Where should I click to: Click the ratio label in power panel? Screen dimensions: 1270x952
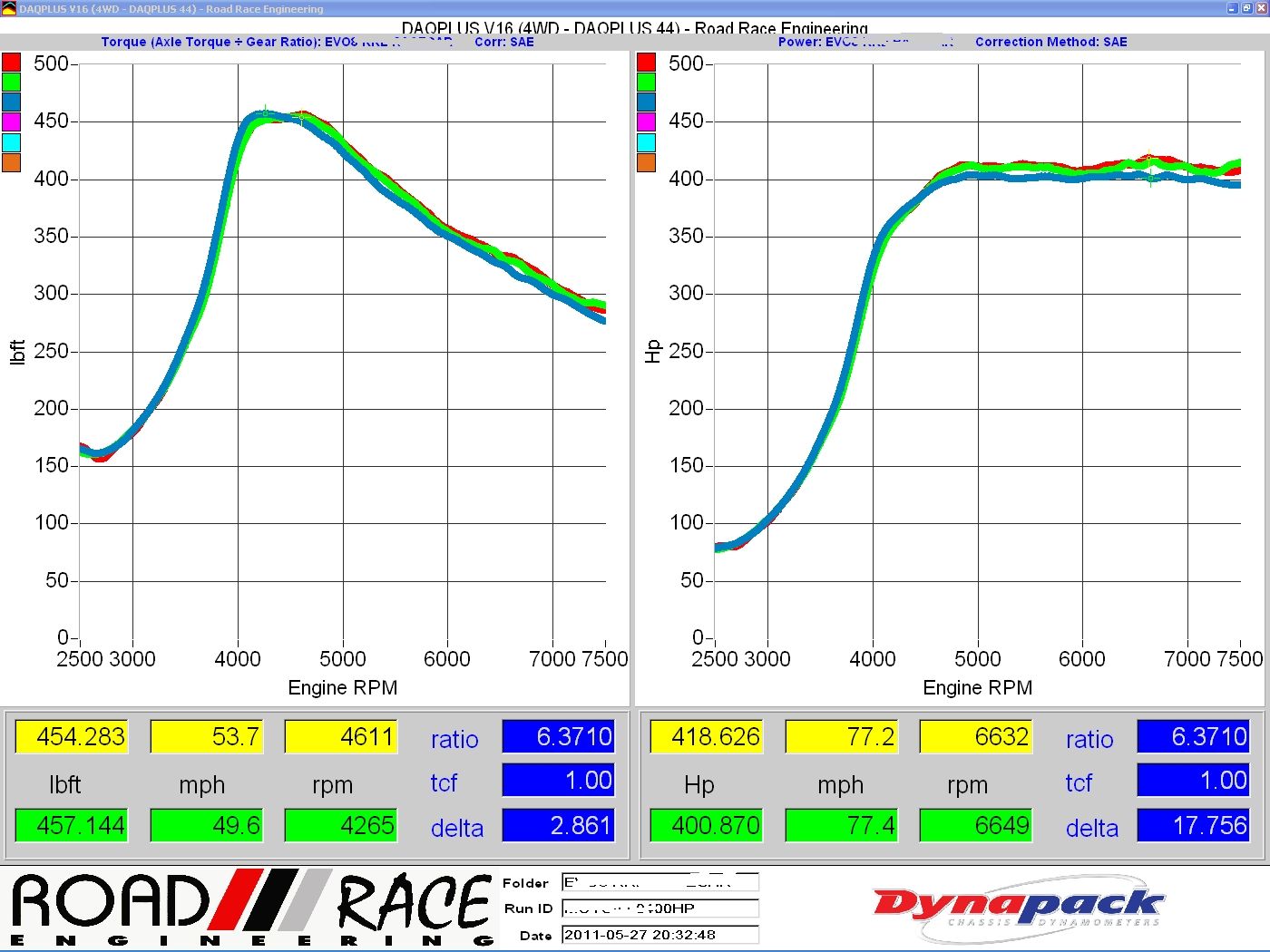[1089, 739]
